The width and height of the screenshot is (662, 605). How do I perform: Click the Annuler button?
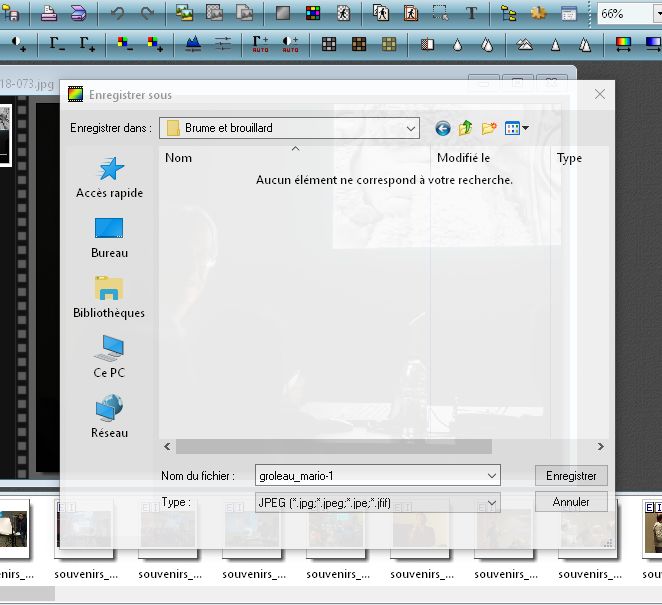[x=571, y=502]
